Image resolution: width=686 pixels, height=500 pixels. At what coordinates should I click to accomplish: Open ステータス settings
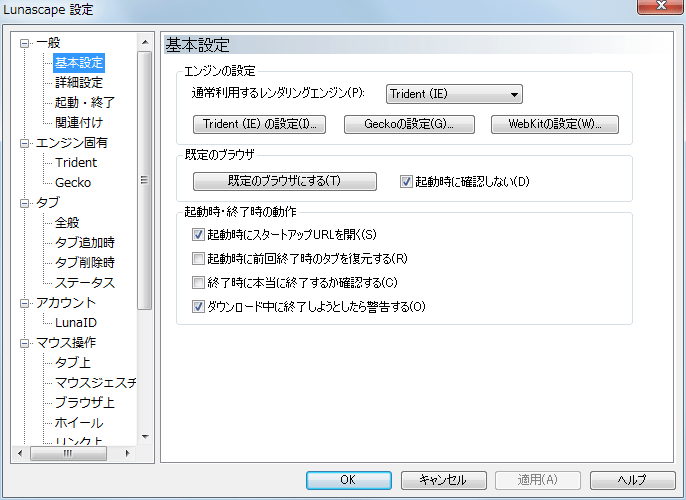coord(85,283)
